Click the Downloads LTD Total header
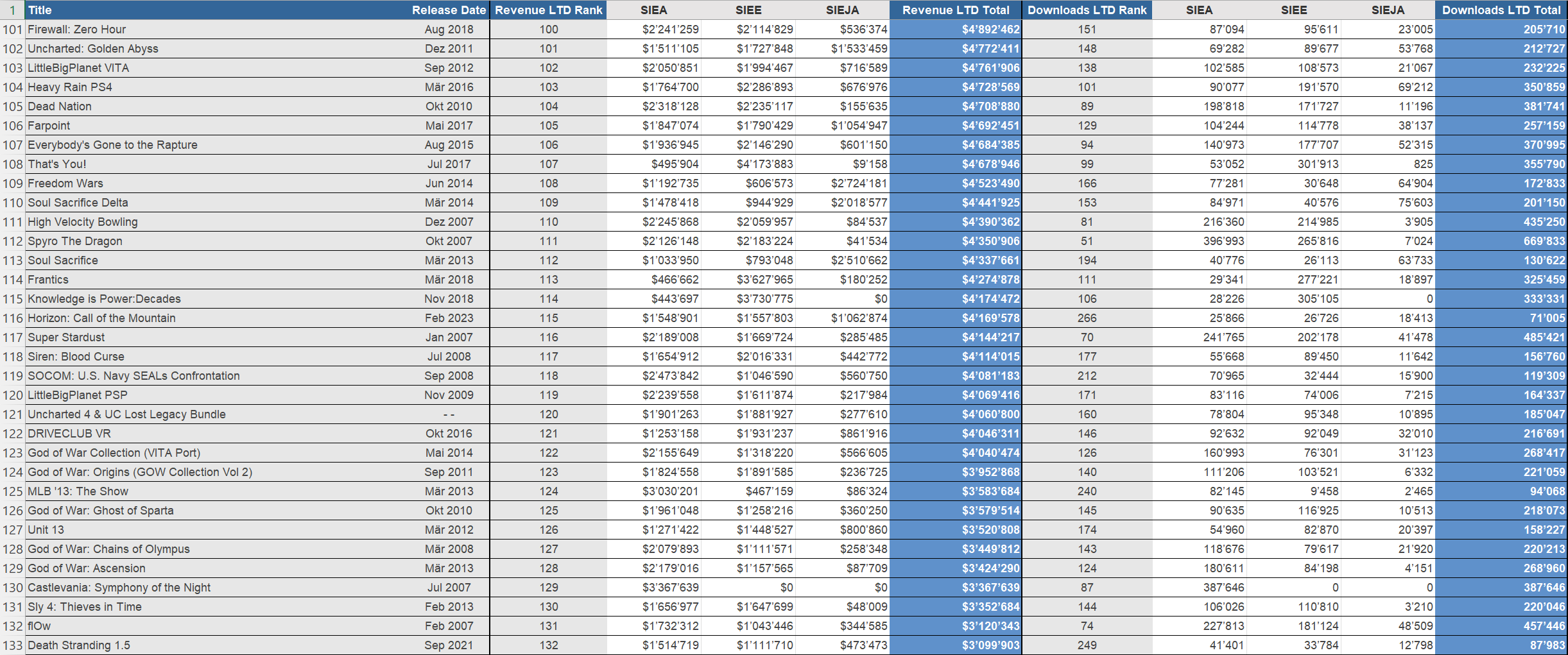Screen dimensions: 1568x655 [x=1501, y=10]
